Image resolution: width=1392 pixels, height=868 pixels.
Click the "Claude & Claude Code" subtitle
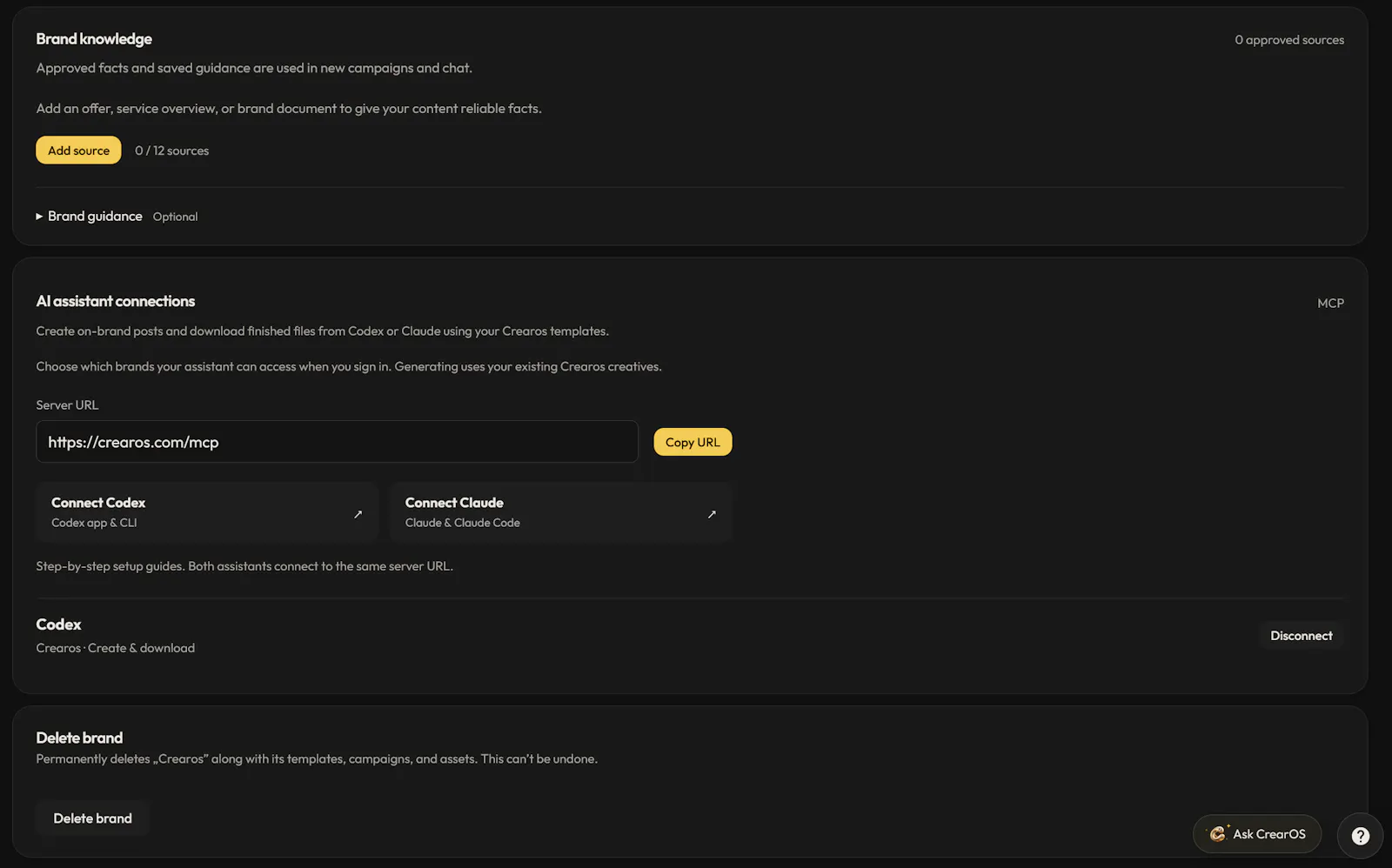pos(463,523)
